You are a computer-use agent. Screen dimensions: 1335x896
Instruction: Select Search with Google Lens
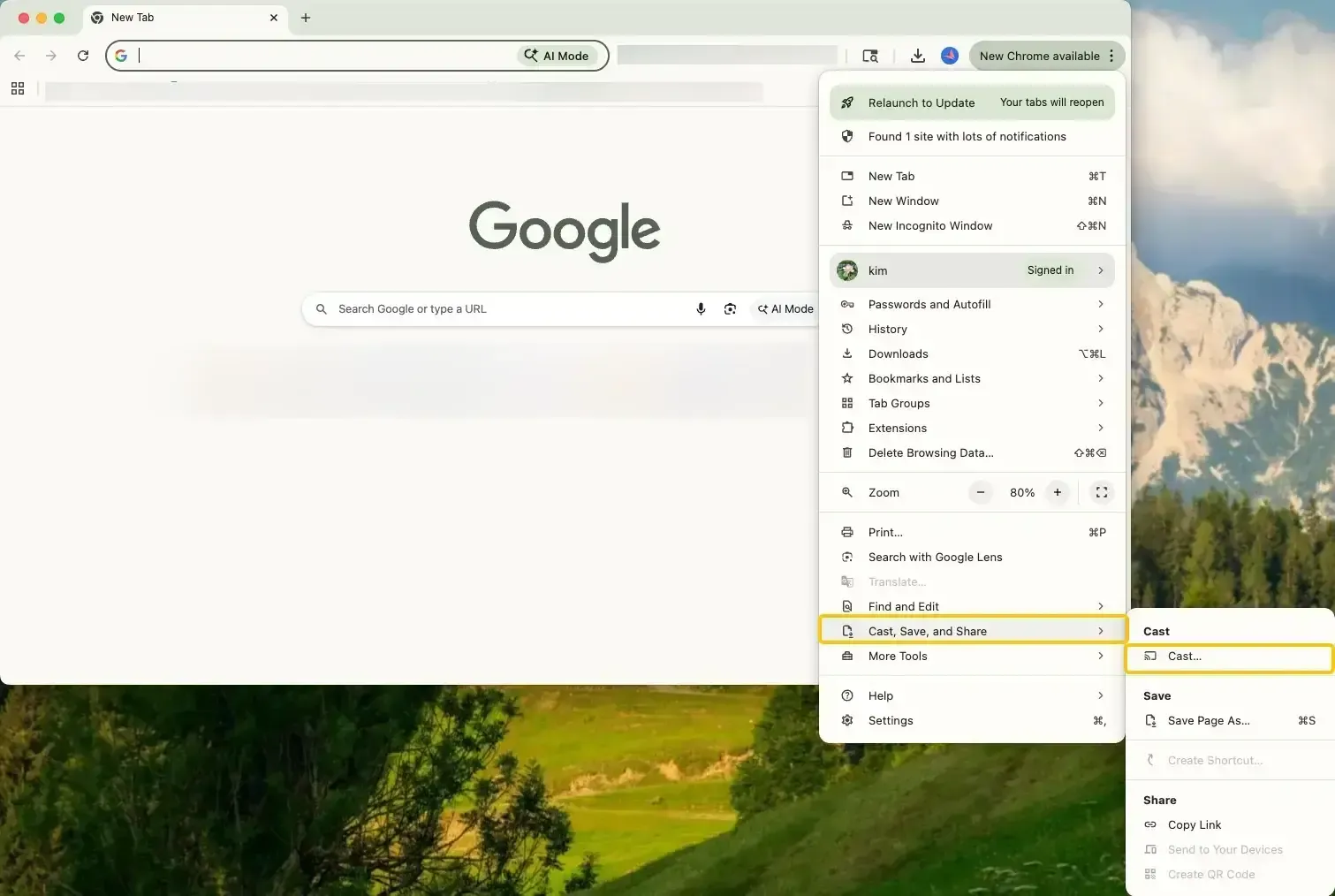point(972,557)
